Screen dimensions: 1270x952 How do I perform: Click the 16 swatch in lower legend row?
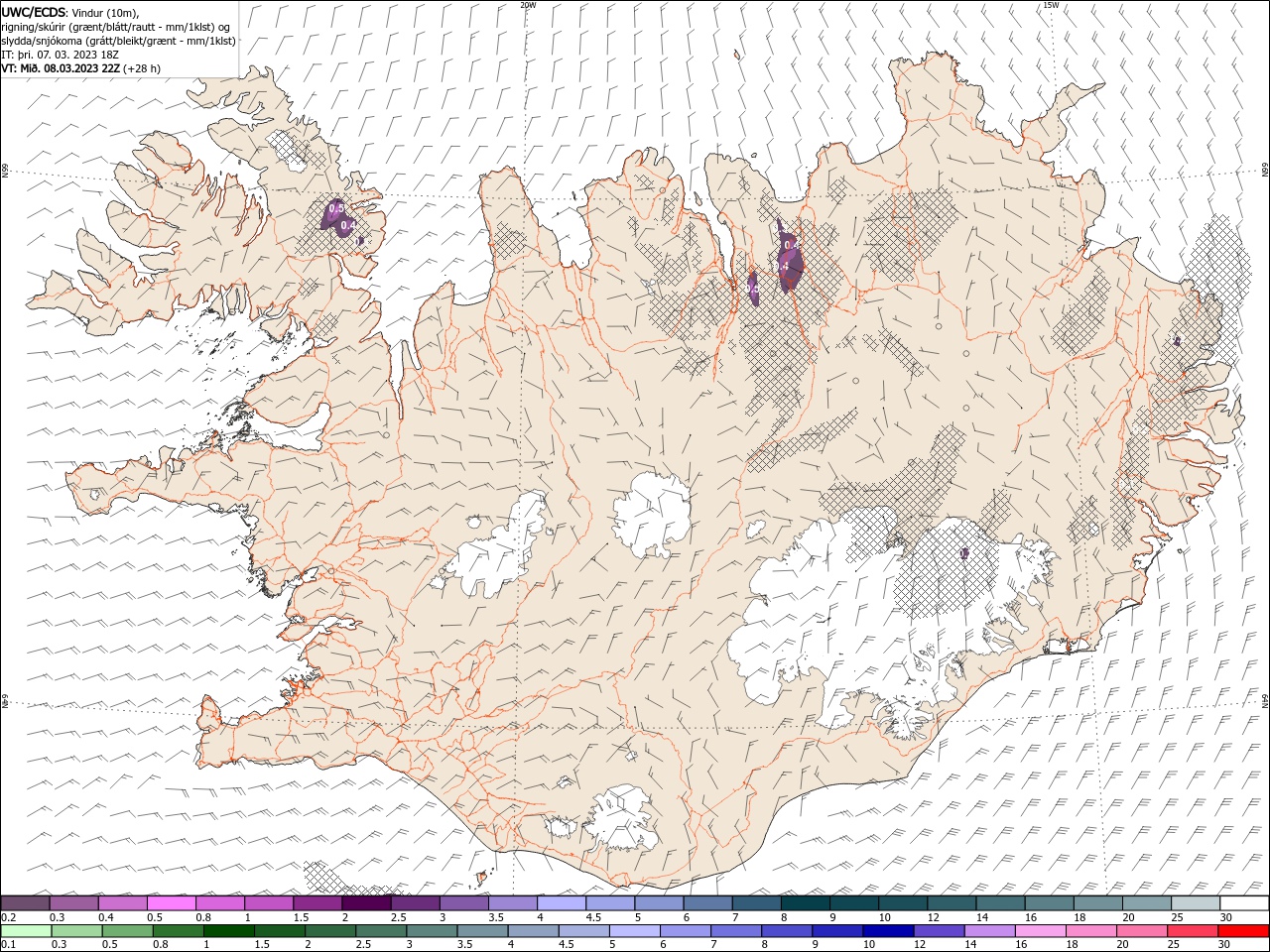coord(1039,931)
